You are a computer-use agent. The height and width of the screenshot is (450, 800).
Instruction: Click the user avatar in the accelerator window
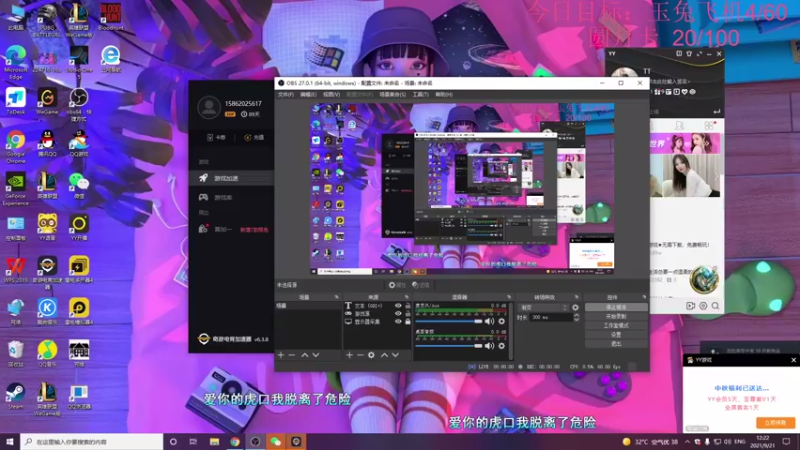click(209, 108)
